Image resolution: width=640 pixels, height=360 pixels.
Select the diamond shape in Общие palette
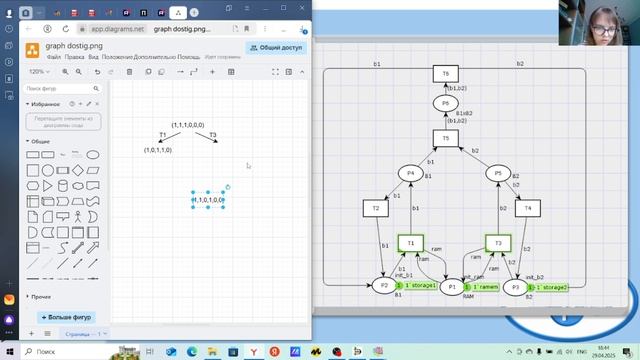(x=78, y=170)
